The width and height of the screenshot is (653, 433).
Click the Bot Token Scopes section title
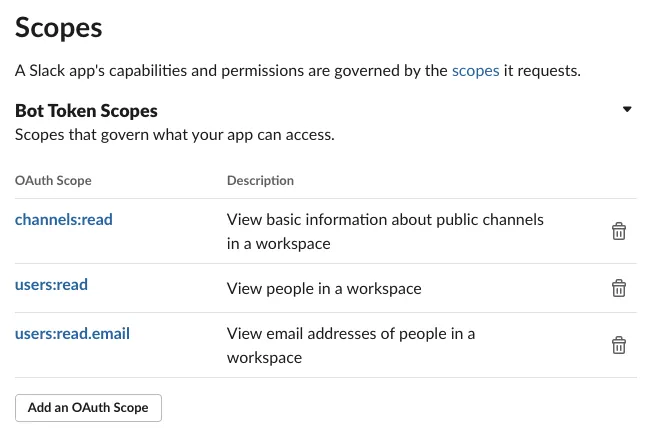[87, 111]
